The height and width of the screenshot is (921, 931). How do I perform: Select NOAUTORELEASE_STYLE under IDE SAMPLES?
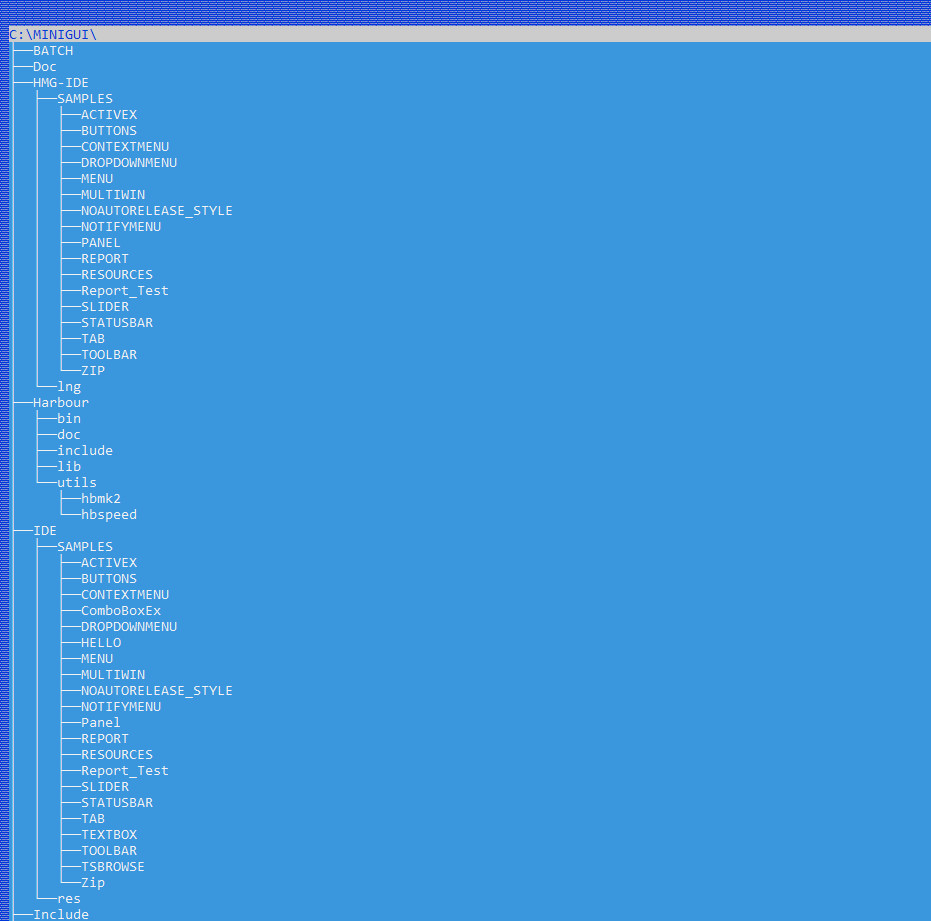[157, 691]
